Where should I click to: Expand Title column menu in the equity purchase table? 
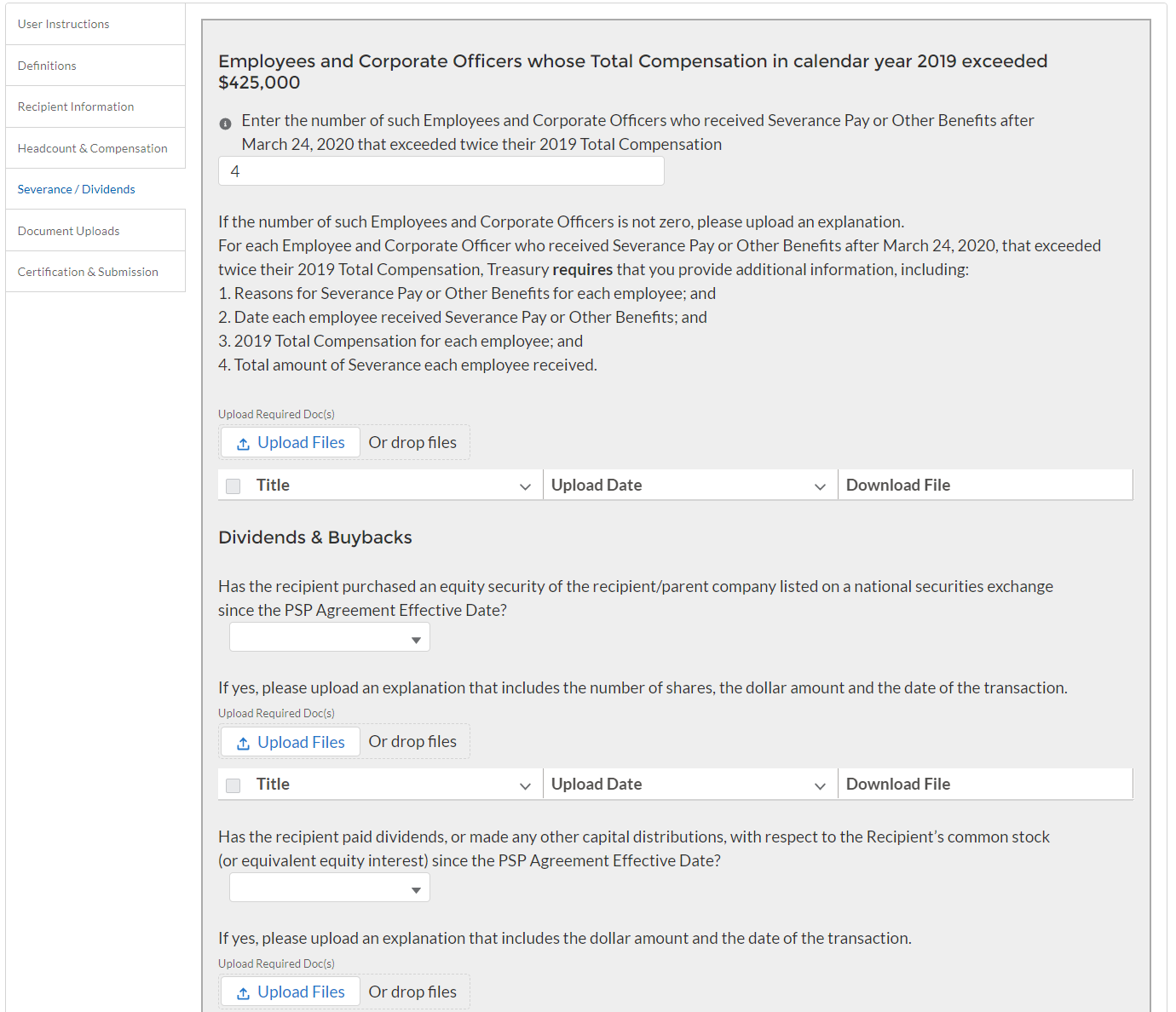pos(525,785)
